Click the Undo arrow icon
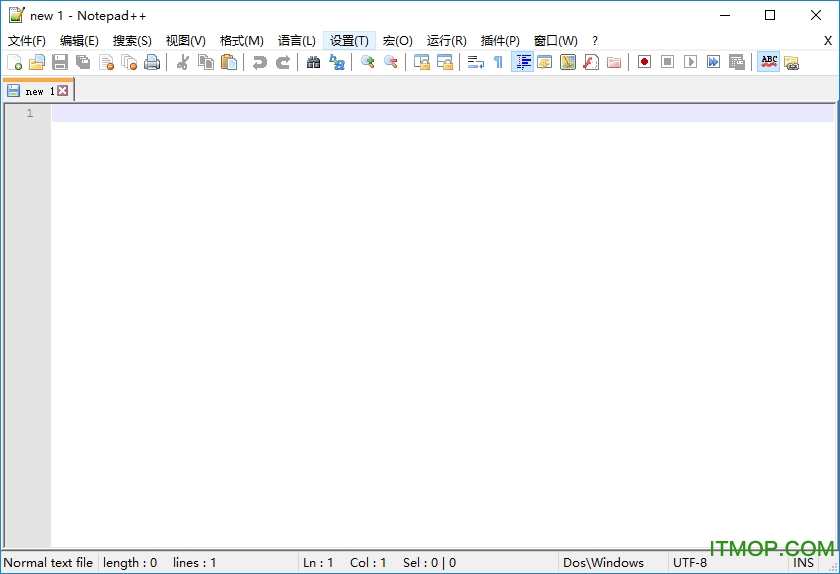The height and width of the screenshot is (574, 840). (260, 62)
